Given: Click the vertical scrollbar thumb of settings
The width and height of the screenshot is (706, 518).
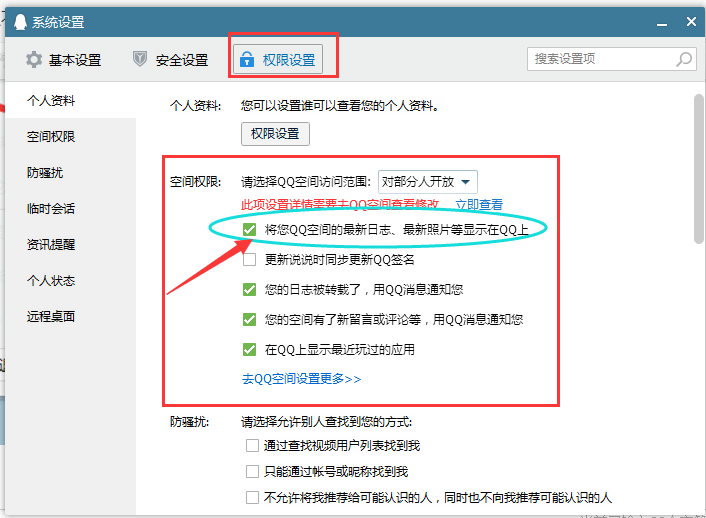Looking at the screenshot, I should coord(698,169).
